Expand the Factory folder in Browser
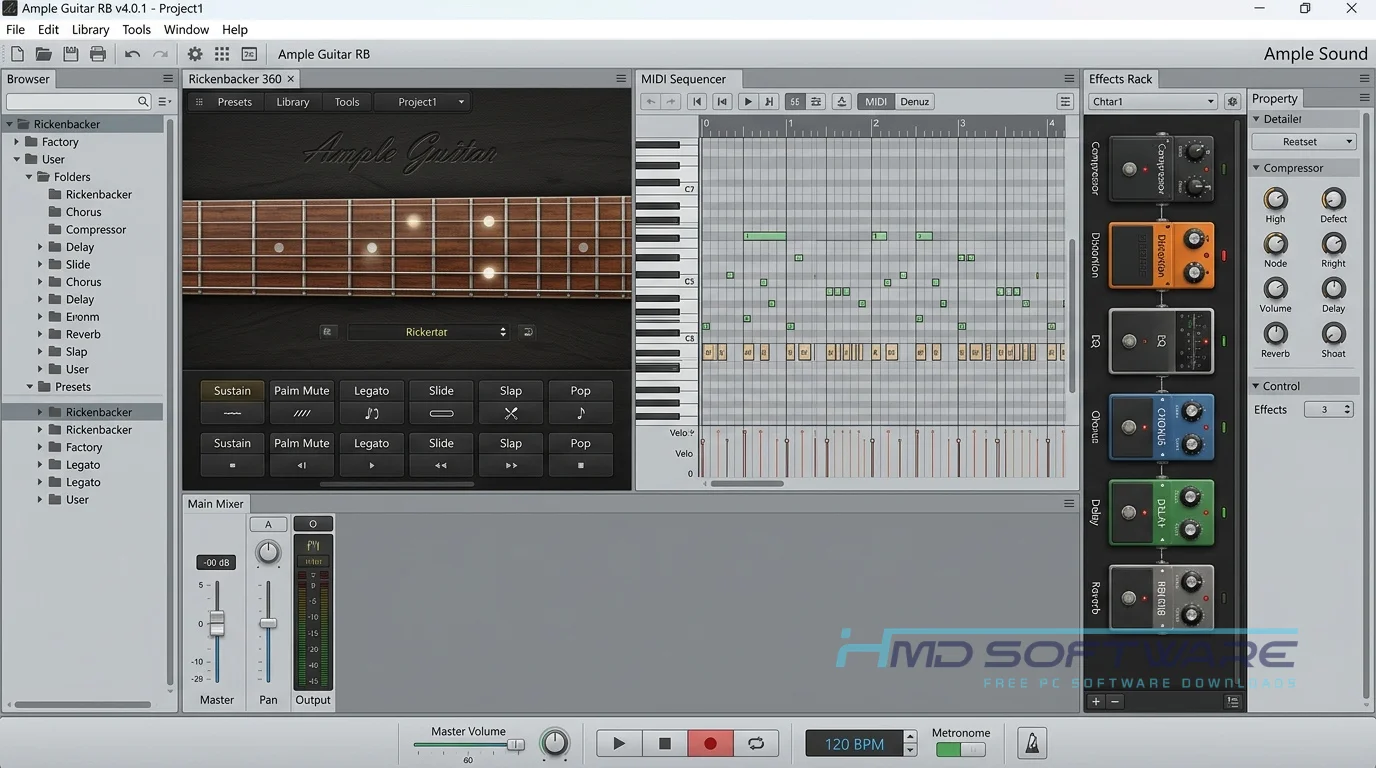The height and width of the screenshot is (768, 1376). point(17,142)
